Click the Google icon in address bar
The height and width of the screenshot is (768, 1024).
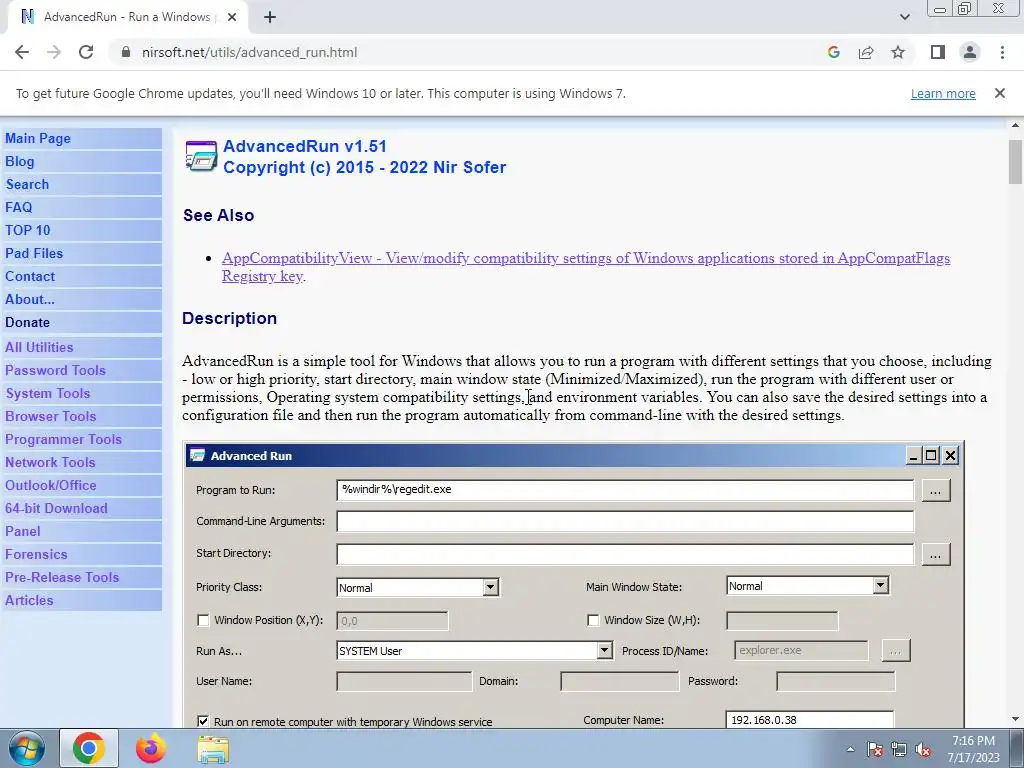click(833, 52)
